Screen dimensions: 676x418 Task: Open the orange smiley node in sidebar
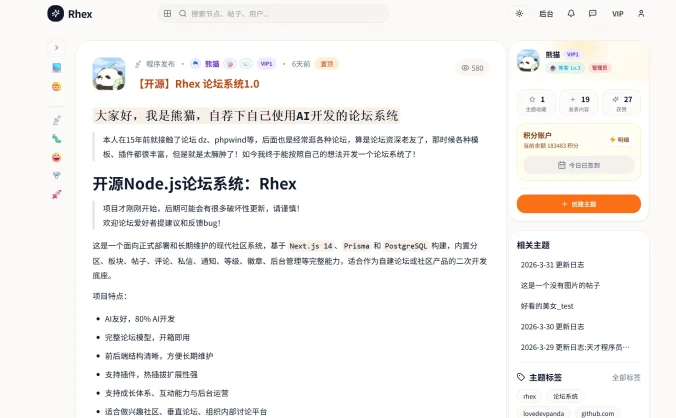56,87
